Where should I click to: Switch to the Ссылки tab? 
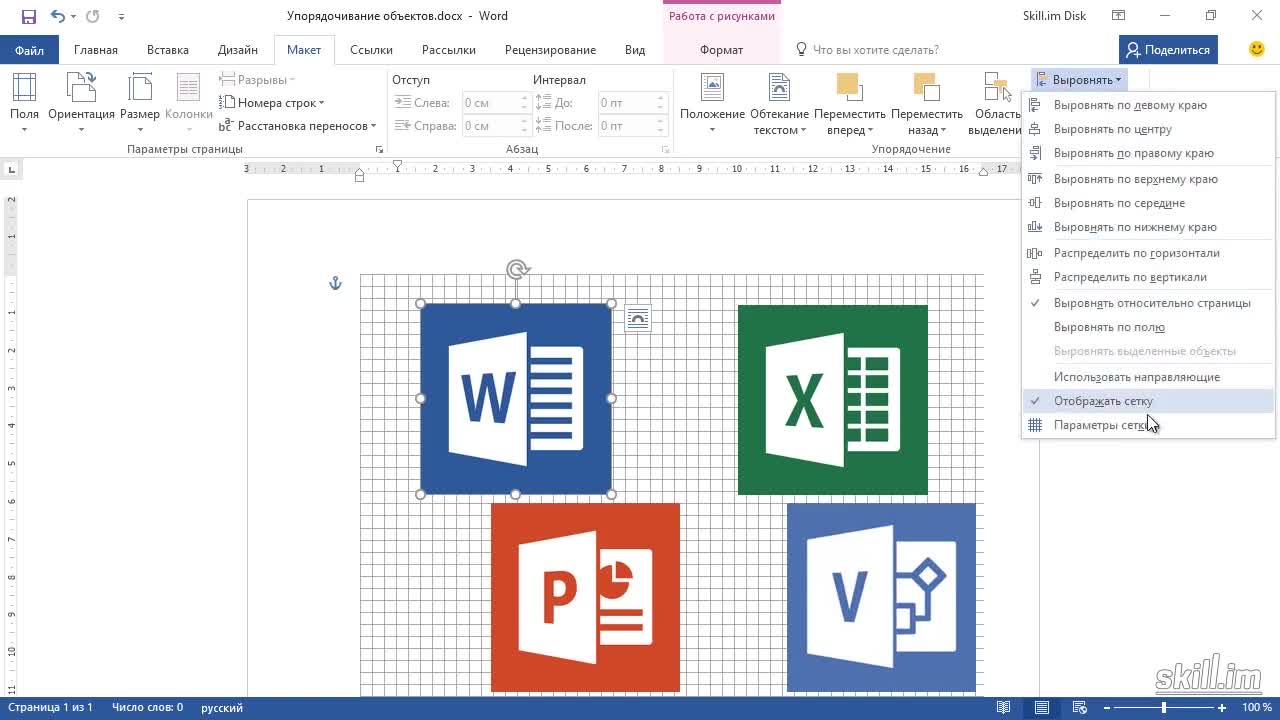point(371,50)
